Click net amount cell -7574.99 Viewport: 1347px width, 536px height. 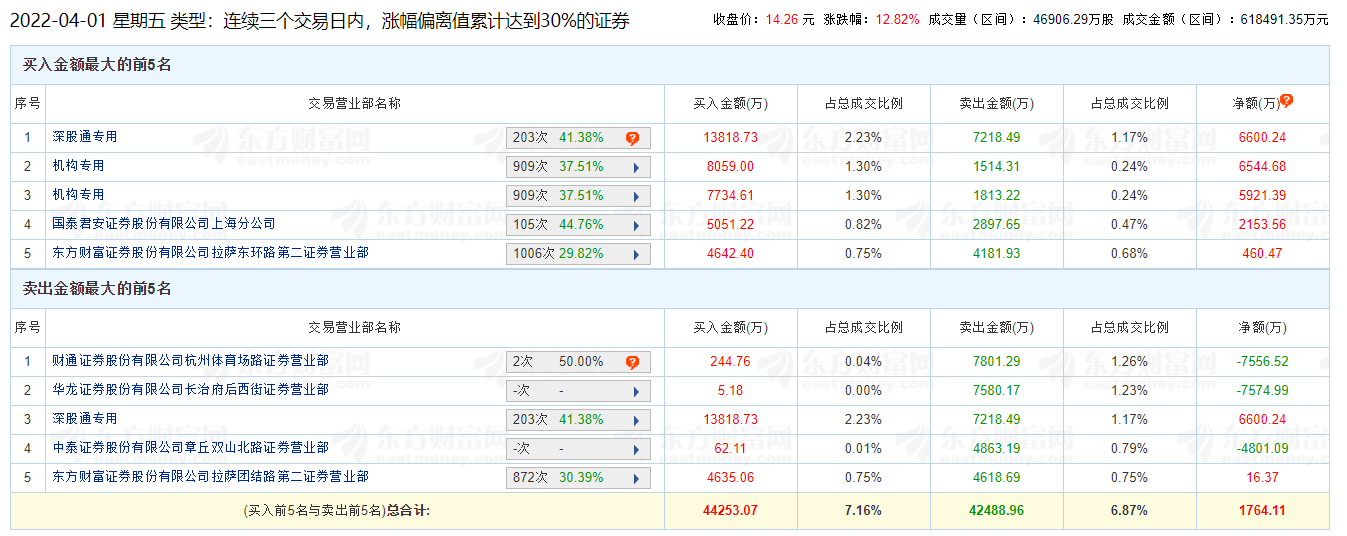click(1262, 391)
